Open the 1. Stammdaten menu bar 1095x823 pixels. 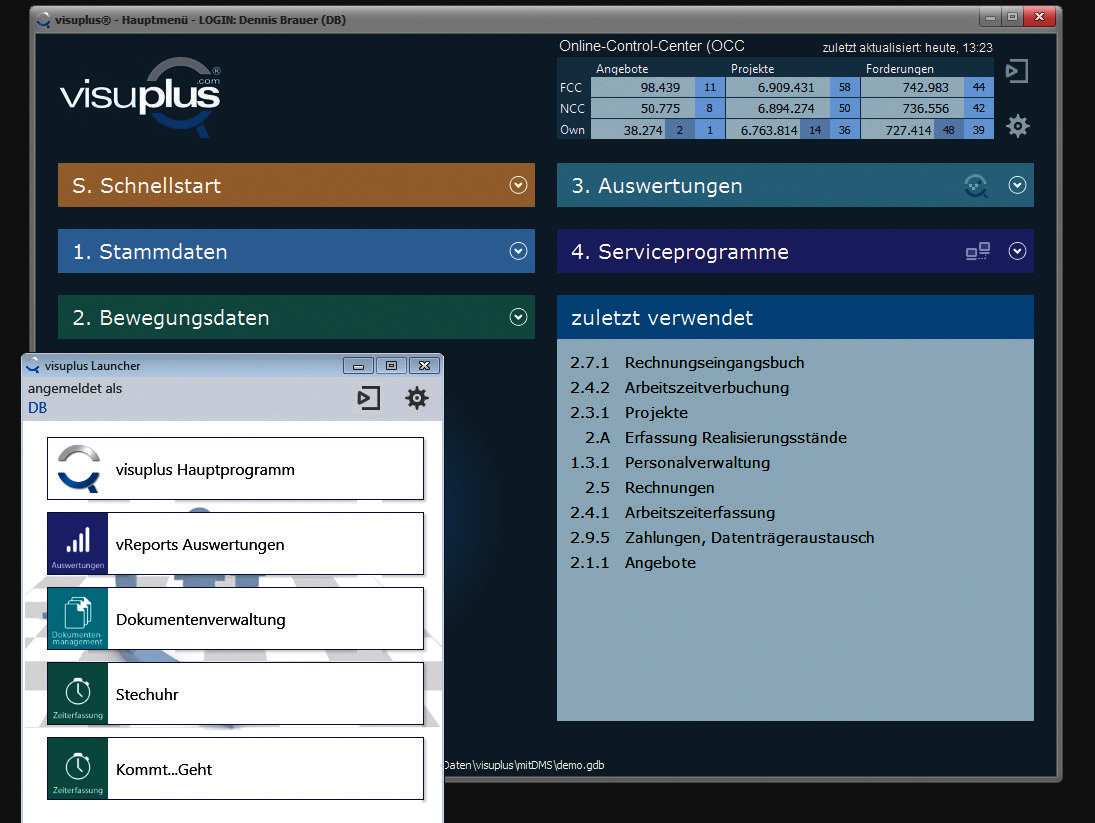(296, 251)
